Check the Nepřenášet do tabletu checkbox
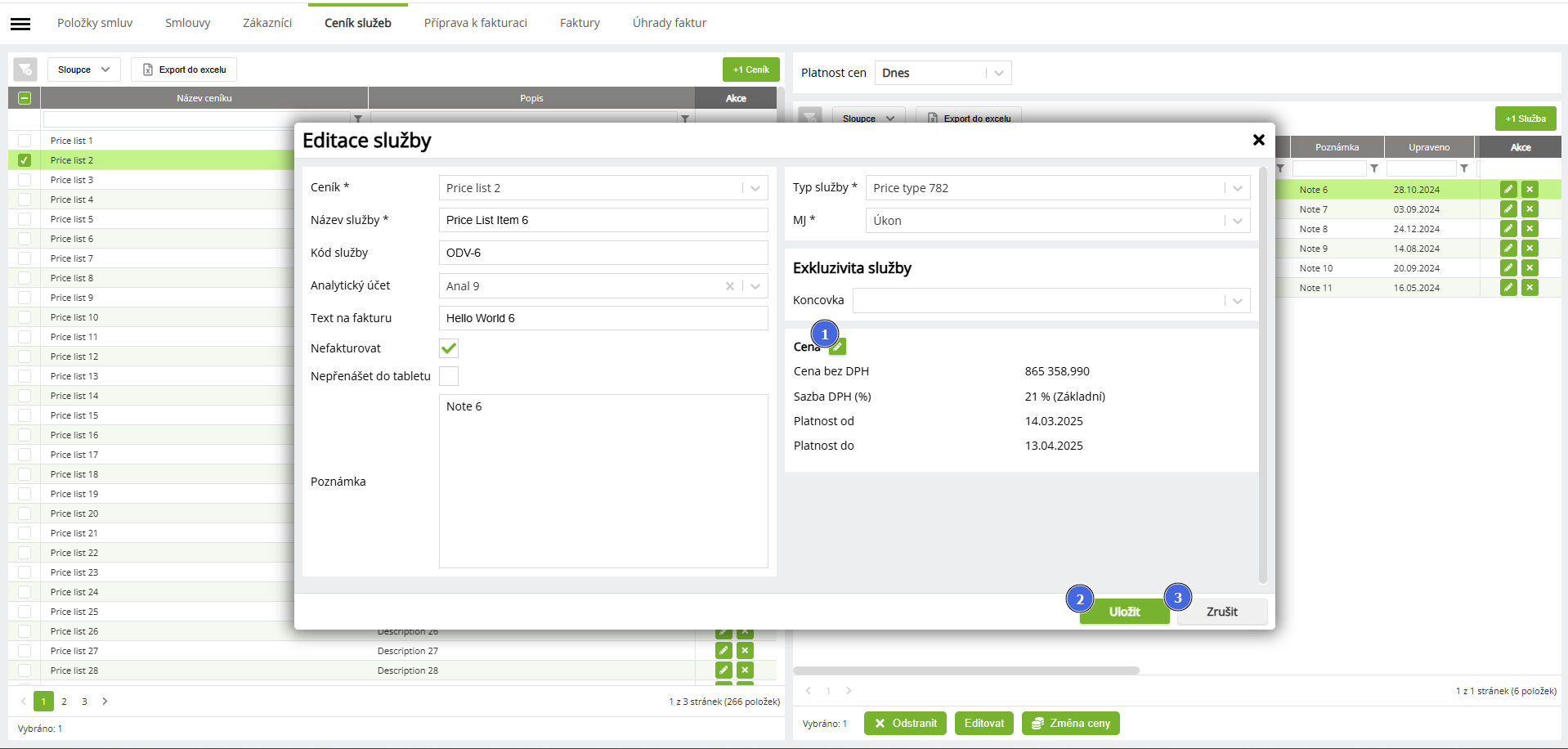 point(449,376)
